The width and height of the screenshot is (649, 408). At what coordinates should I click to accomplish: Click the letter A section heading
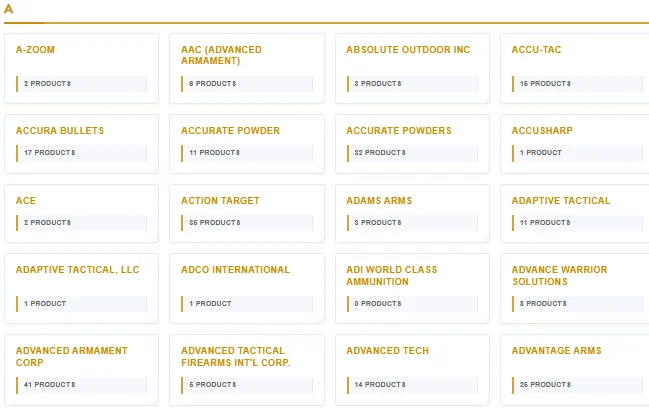point(8,9)
